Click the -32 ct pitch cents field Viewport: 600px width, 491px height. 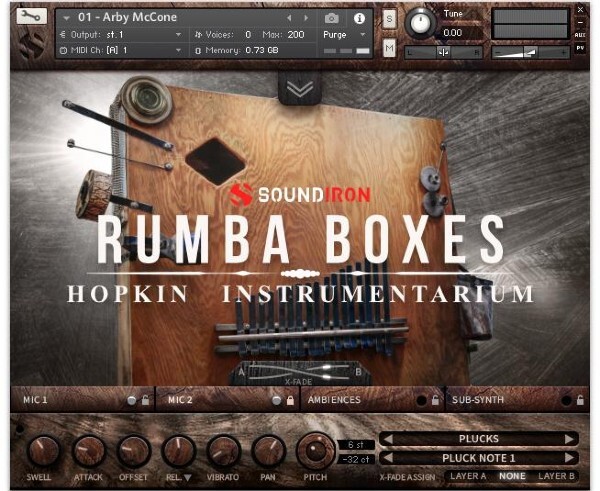pyautogui.click(x=355, y=459)
